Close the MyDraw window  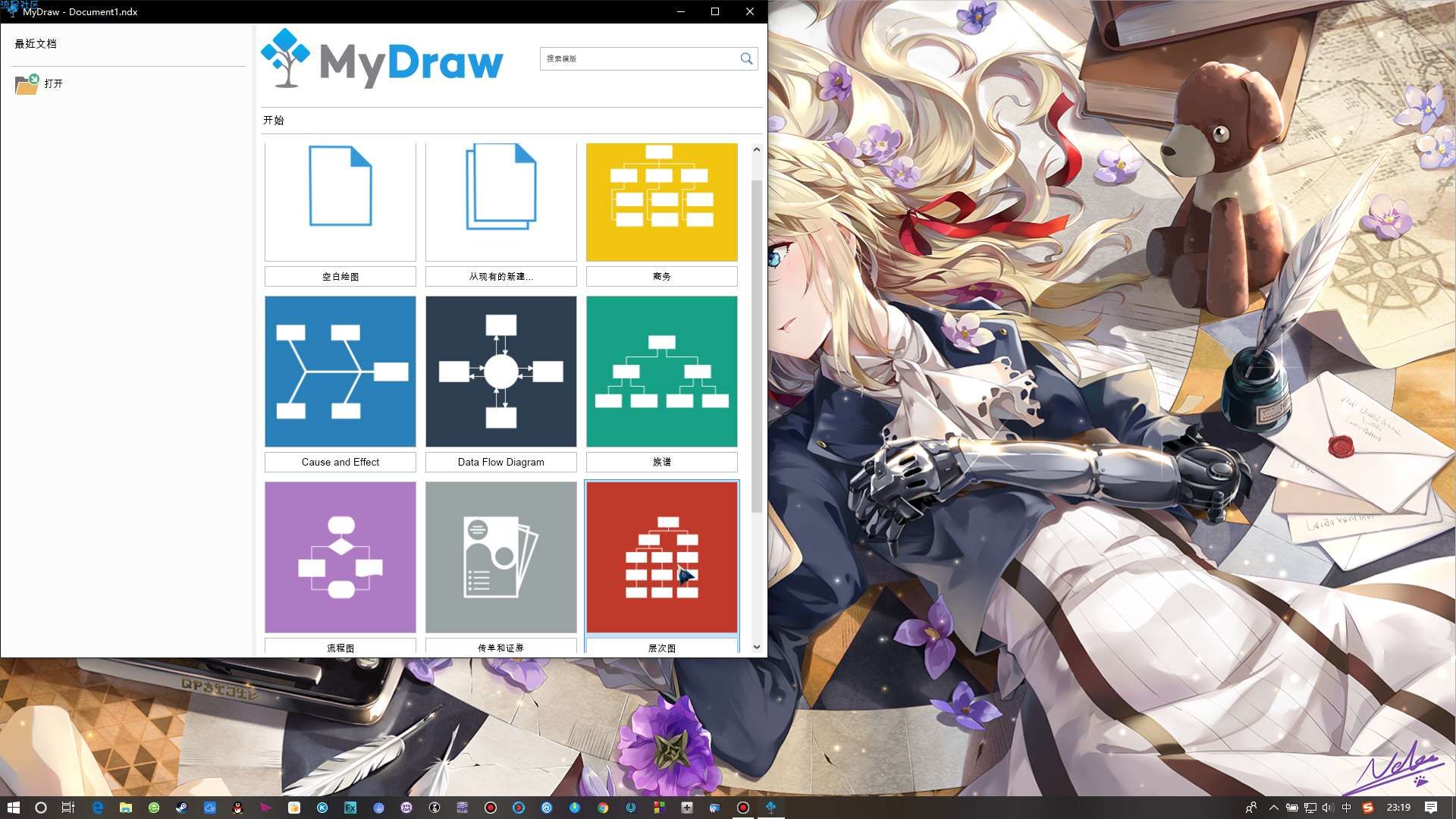point(750,11)
